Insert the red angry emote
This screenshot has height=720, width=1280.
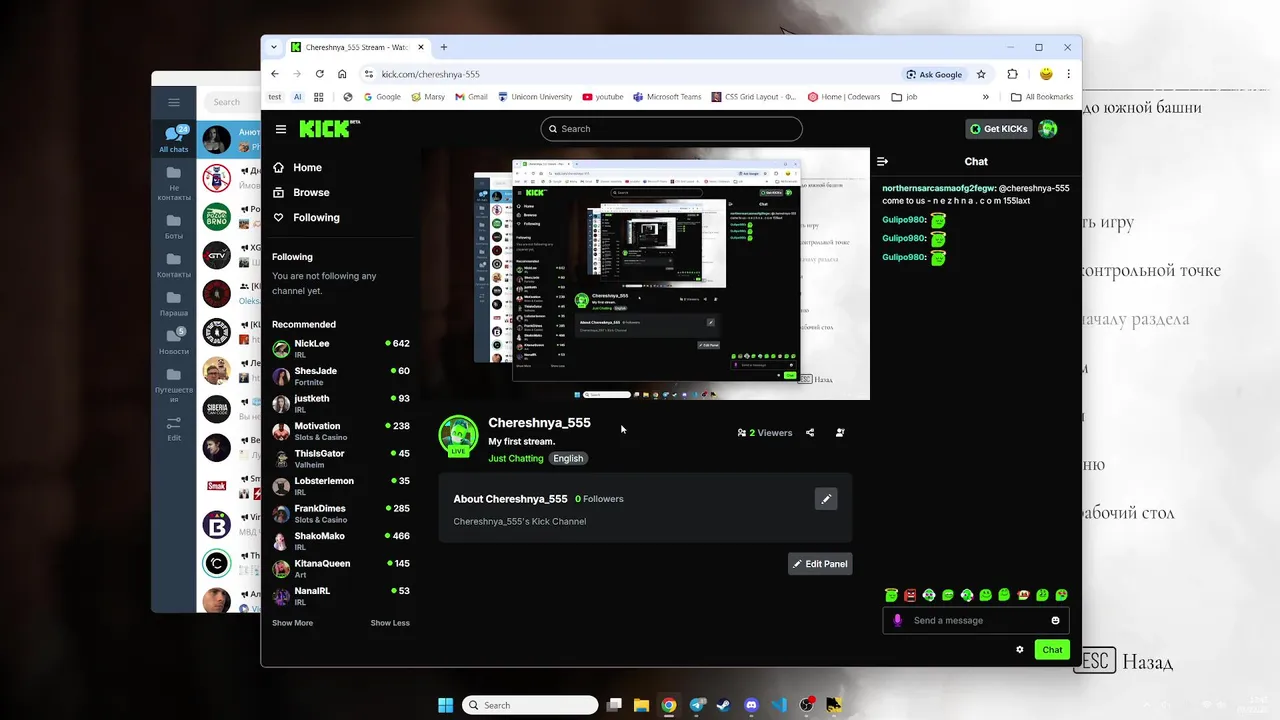coord(910,595)
